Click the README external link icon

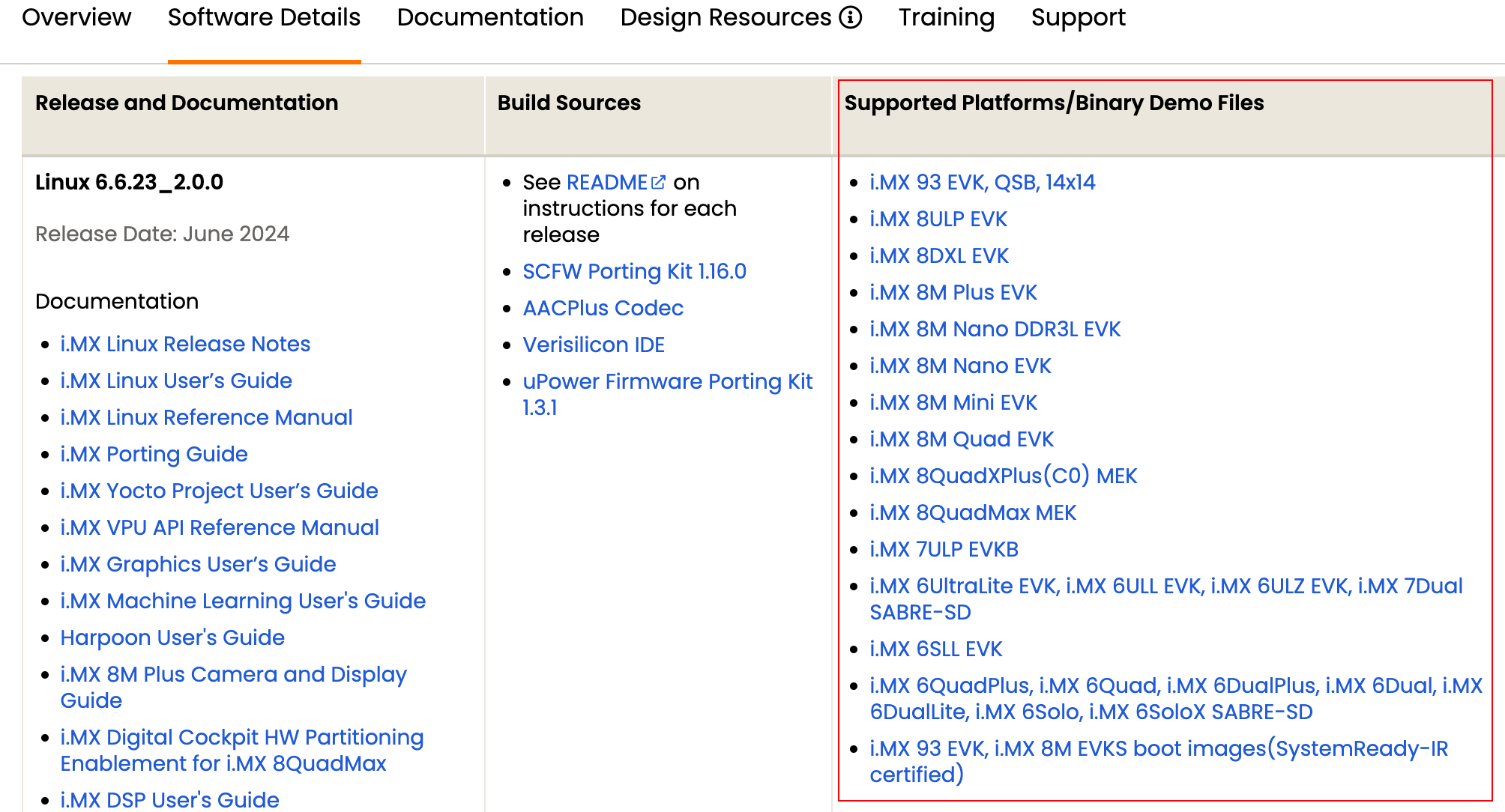point(659,182)
